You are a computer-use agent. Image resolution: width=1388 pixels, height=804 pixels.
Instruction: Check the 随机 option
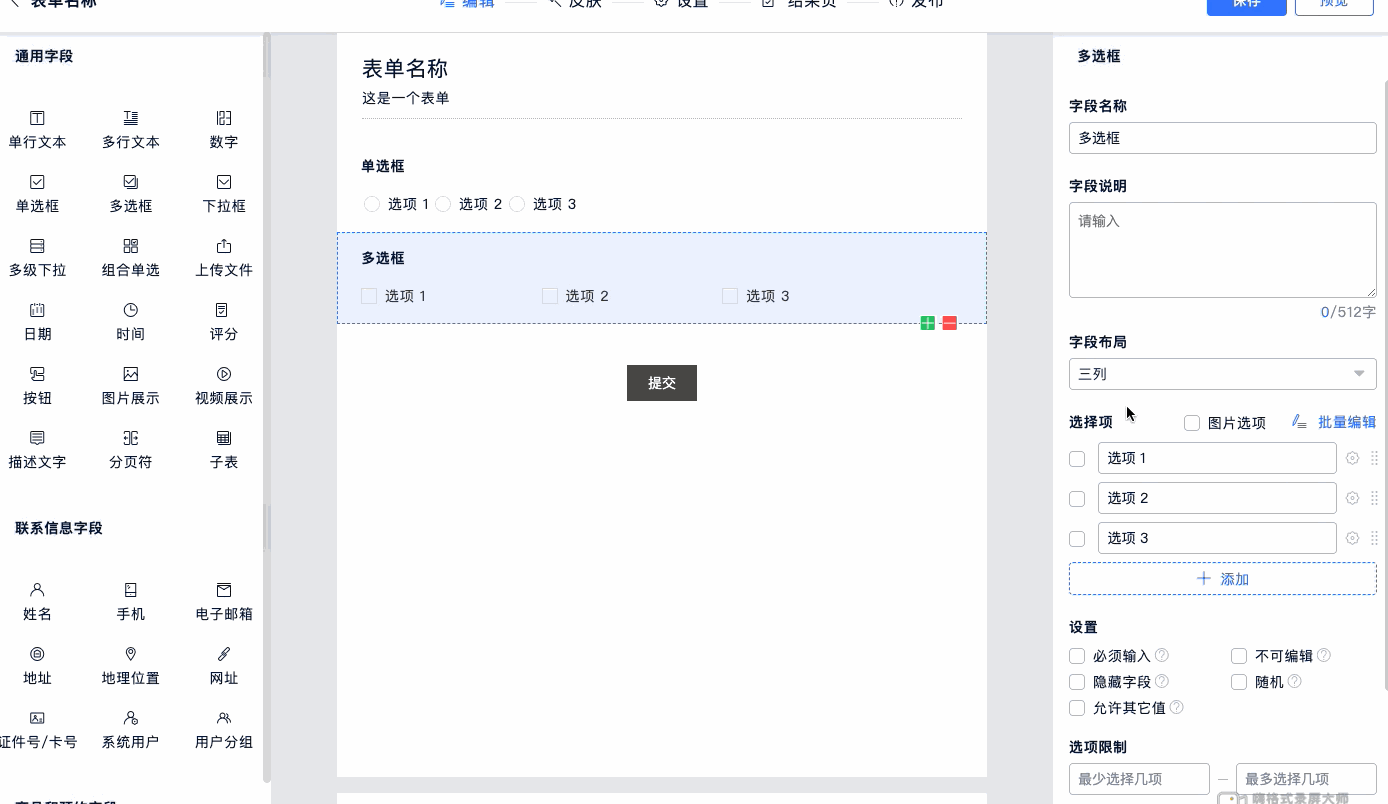coord(1239,682)
